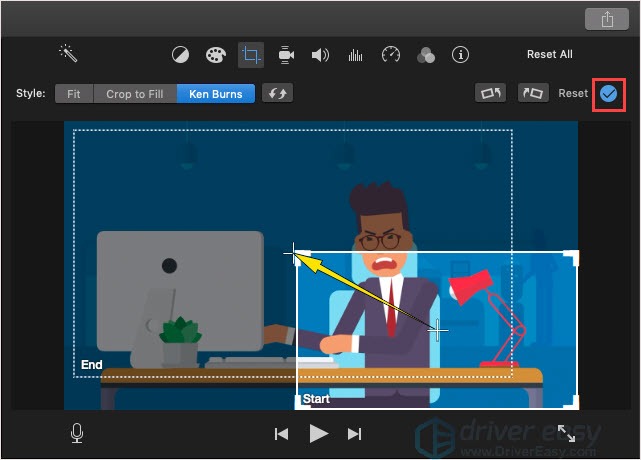Click the voiceover microphone icon
This screenshot has width=641, height=460.
[77, 433]
